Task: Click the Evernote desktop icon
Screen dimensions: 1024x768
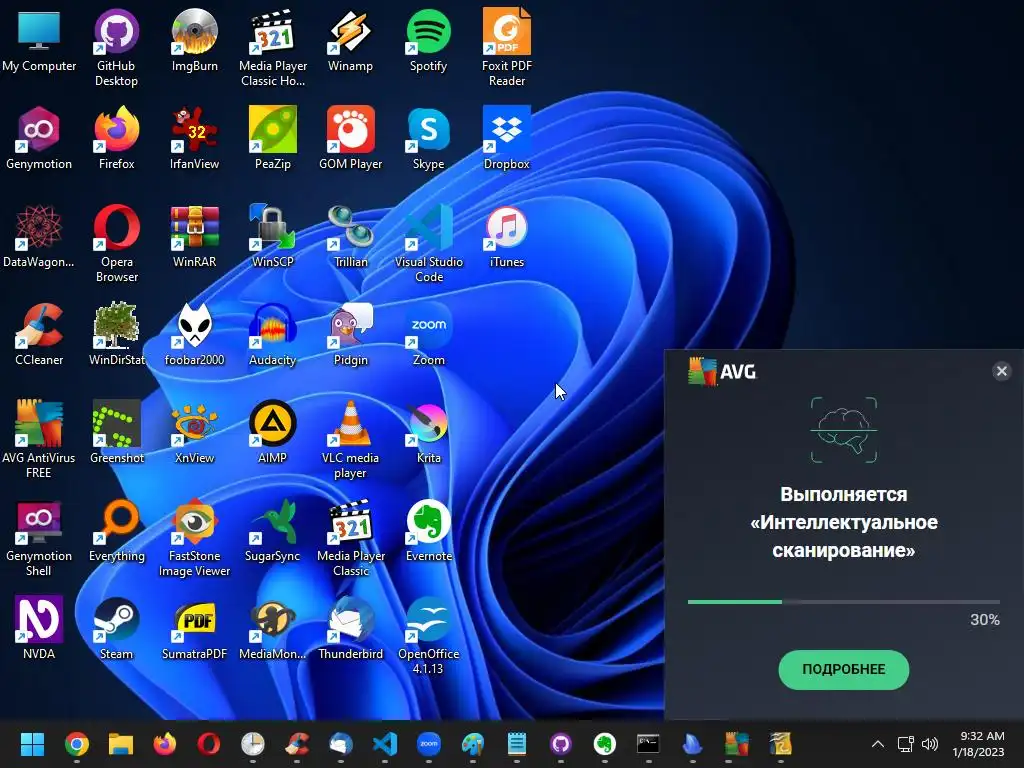Action: coord(428,530)
